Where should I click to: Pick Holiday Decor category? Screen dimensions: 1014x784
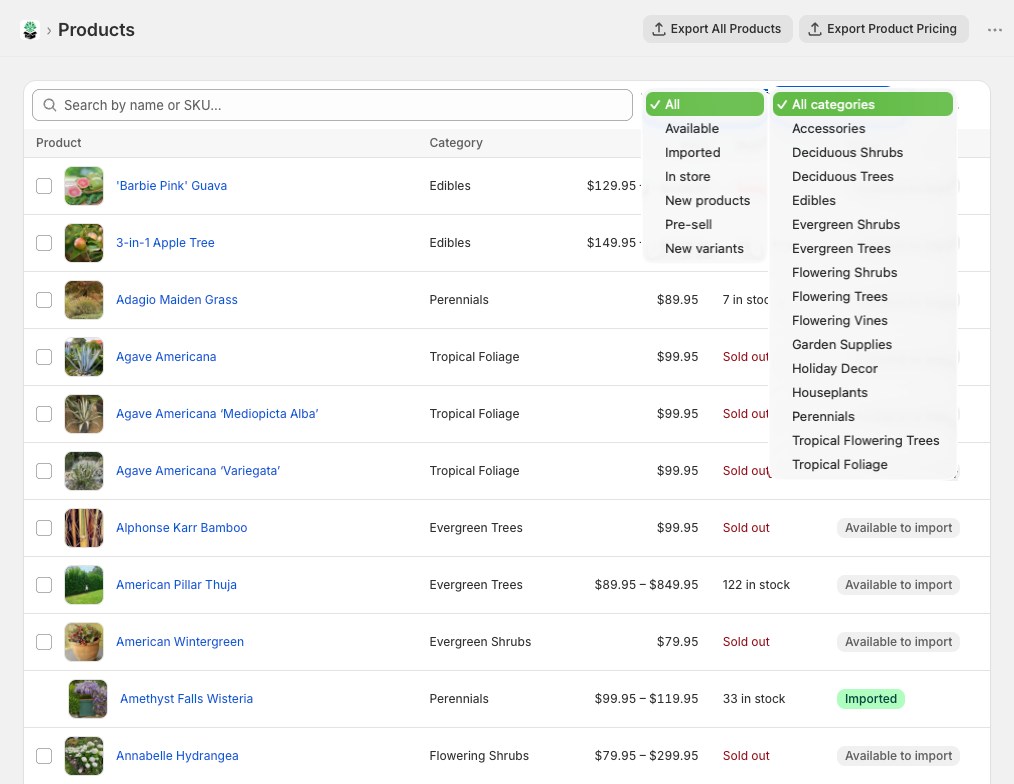point(863,367)
